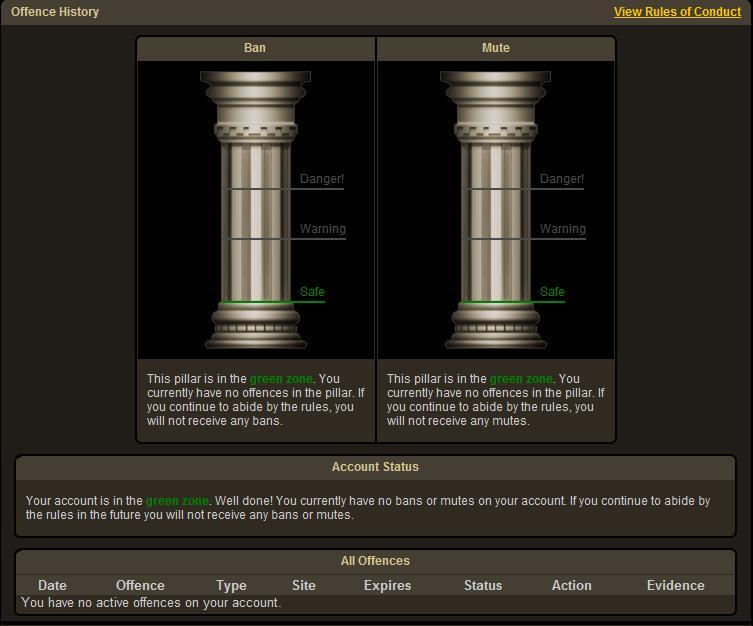This screenshot has width=753, height=626.
Task: Click the All Offences heading
Action: click(375, 561)
